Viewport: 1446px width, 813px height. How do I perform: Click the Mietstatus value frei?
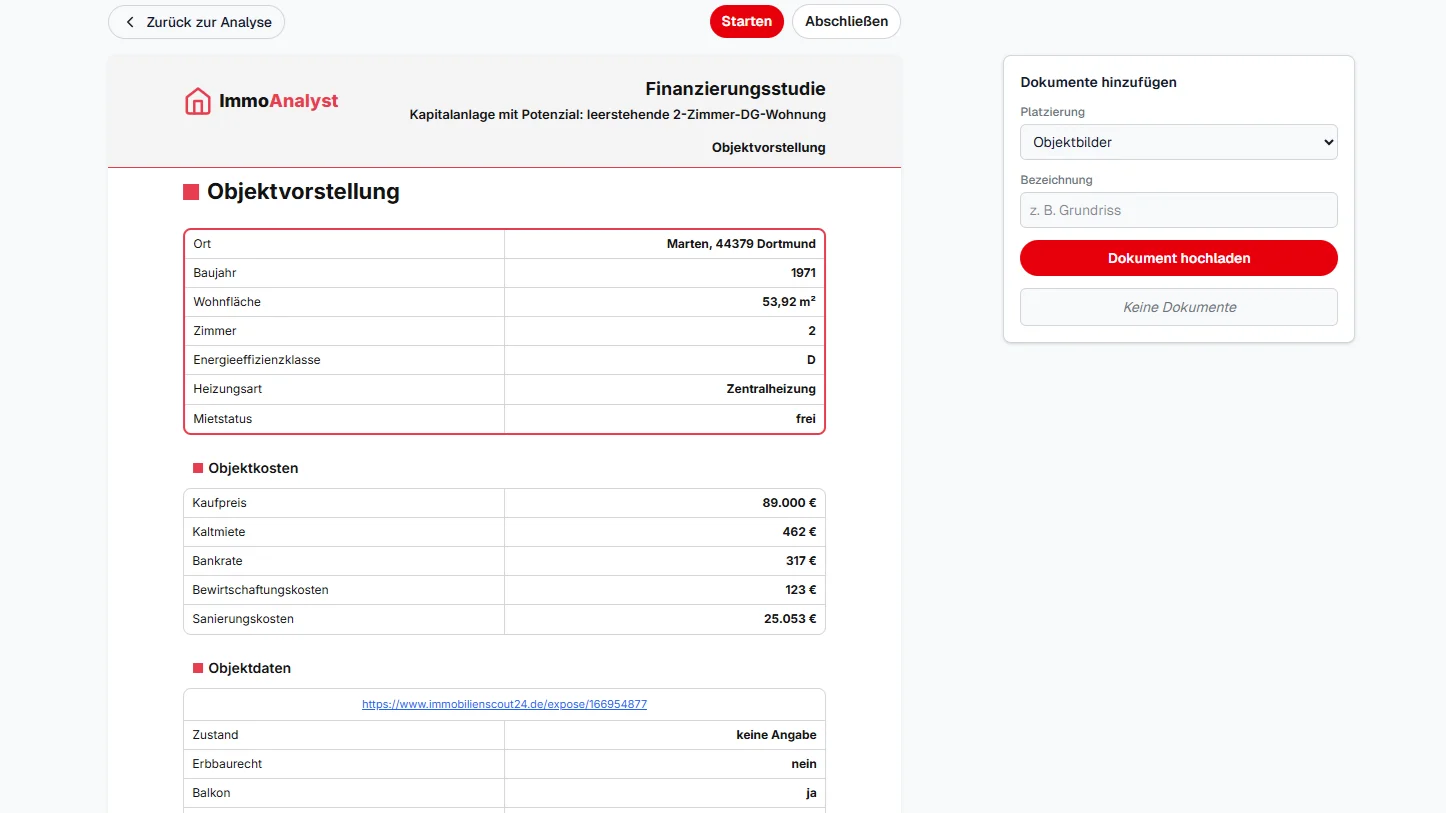point(806,419)
